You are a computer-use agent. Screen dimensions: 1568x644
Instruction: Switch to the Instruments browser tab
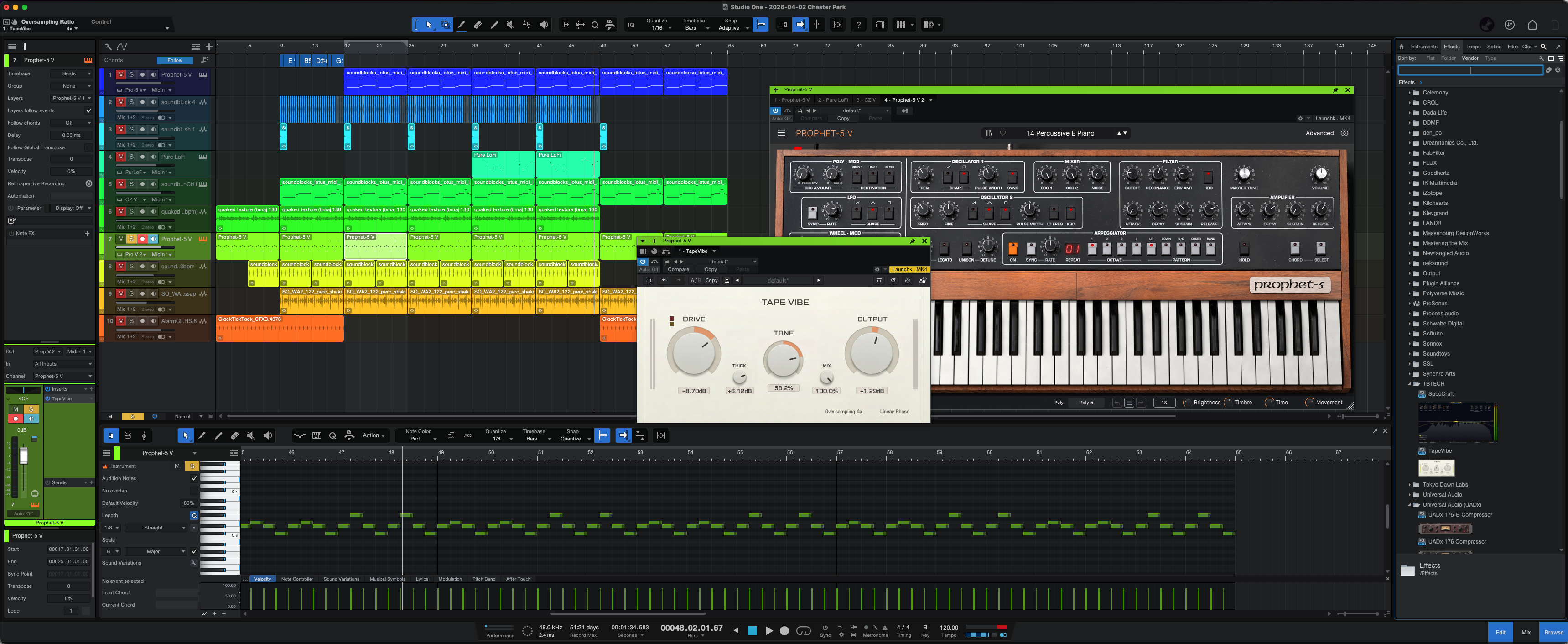coord(1423,47)
